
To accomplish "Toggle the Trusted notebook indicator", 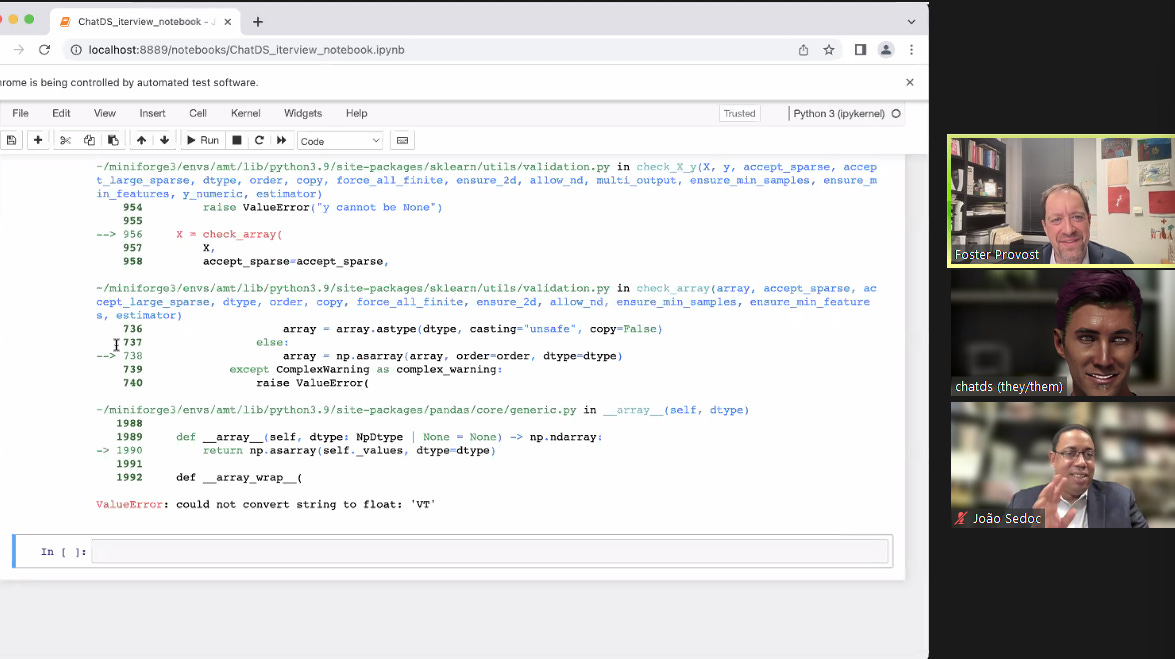I will [x=739, y=114].
